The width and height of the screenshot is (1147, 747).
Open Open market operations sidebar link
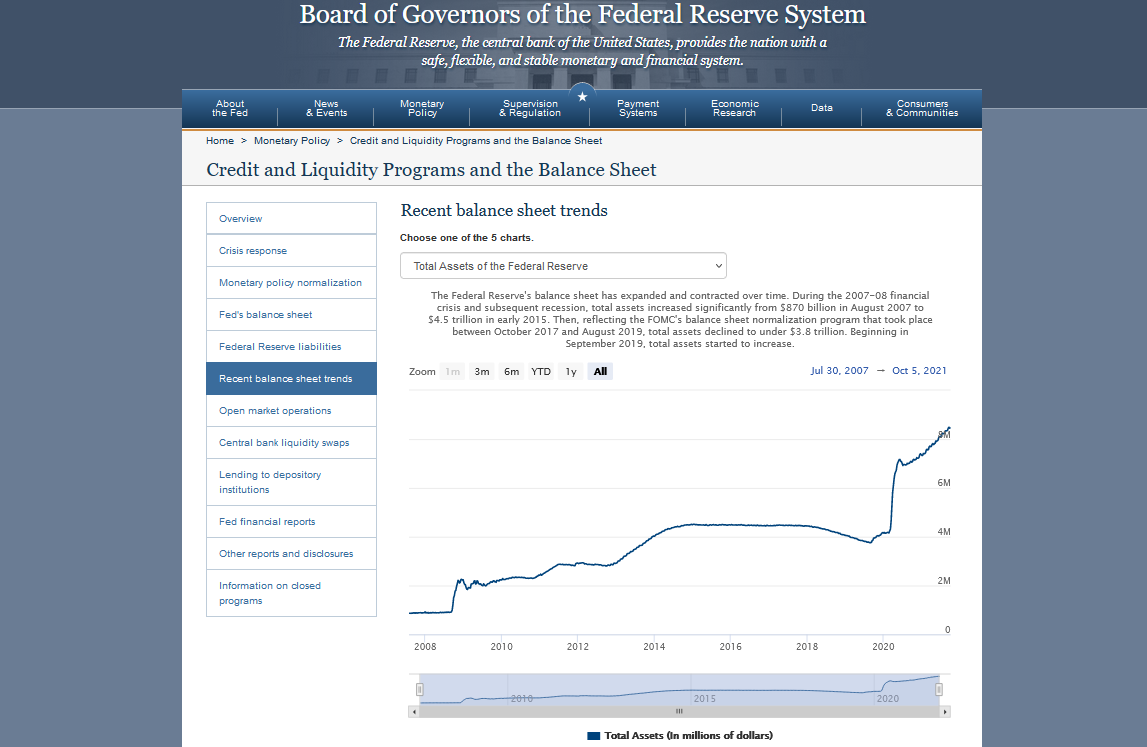(291, 410)
